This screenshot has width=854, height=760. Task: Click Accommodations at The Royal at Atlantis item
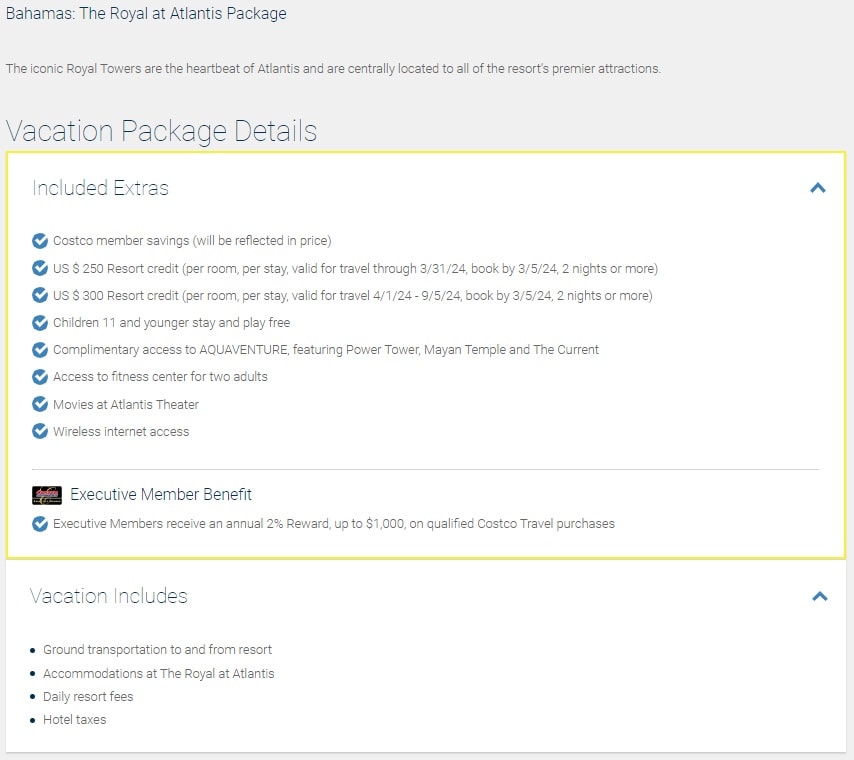click(158, 673)
